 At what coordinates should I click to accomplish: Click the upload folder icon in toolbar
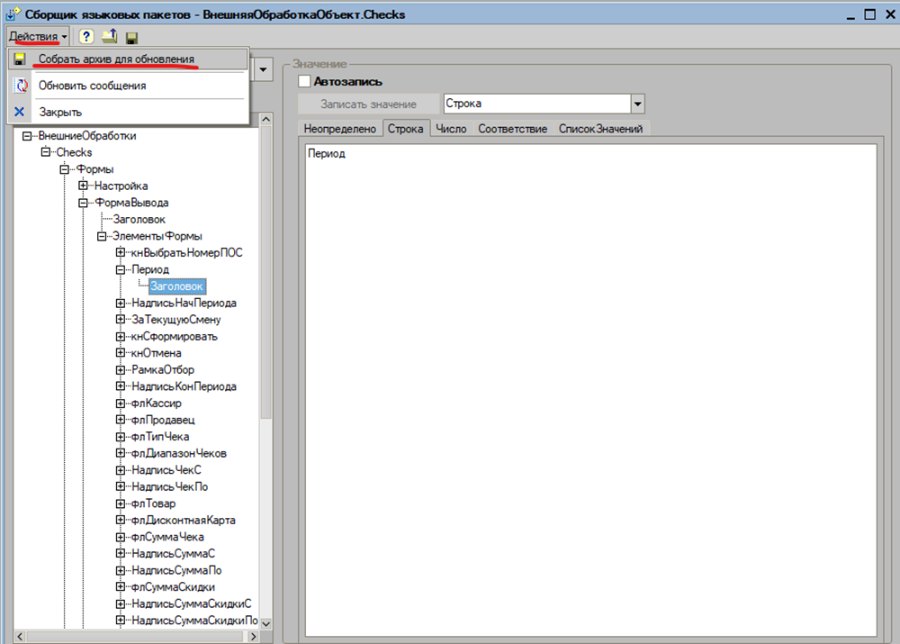[x=109, y=37]
